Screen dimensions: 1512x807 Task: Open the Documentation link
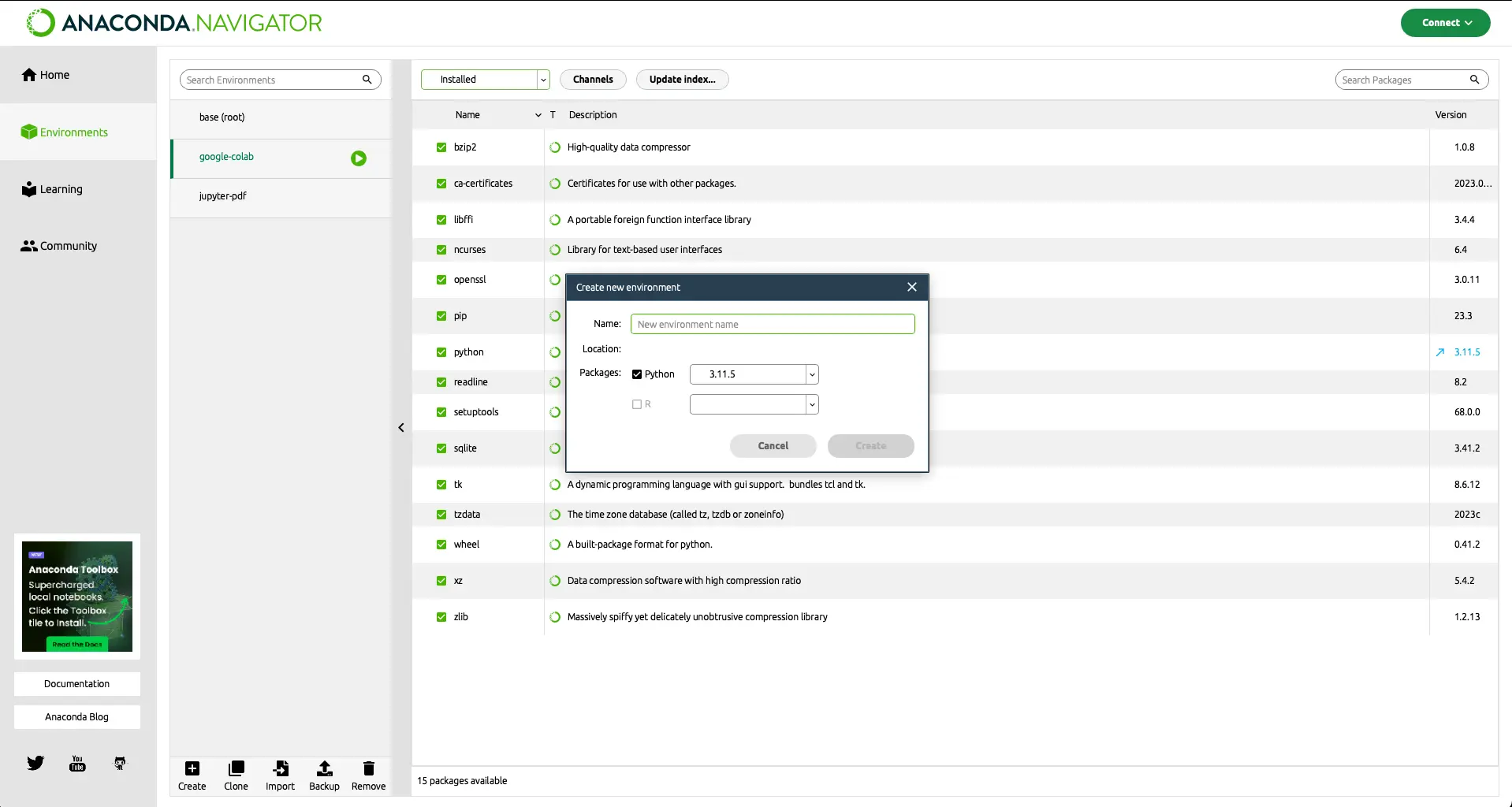coord(77,684)
